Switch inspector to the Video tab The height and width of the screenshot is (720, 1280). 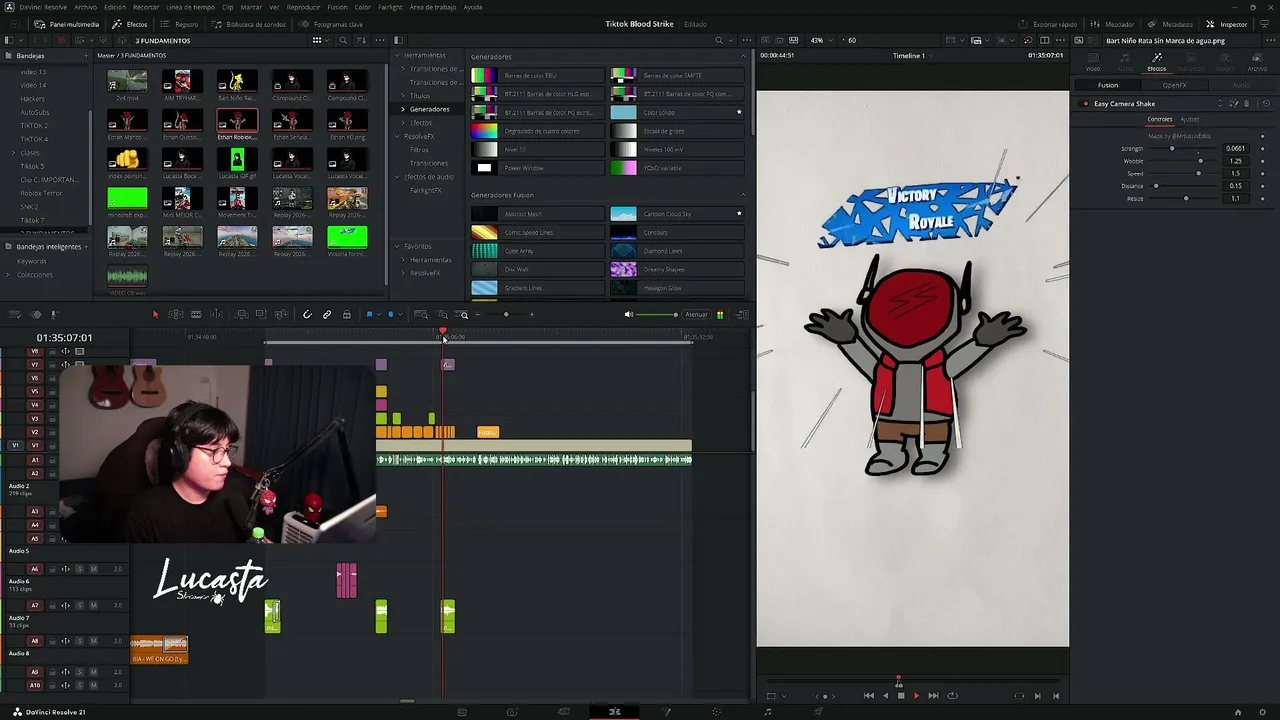pos(1093,64)
